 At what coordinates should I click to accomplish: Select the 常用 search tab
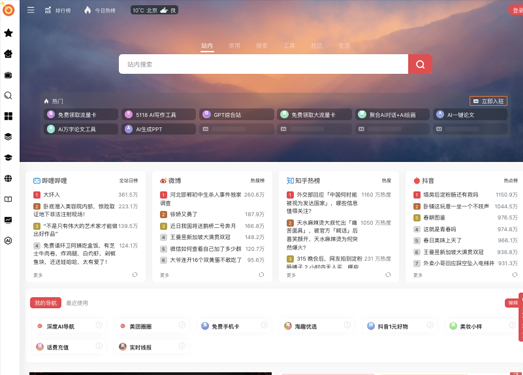[234, 46]
